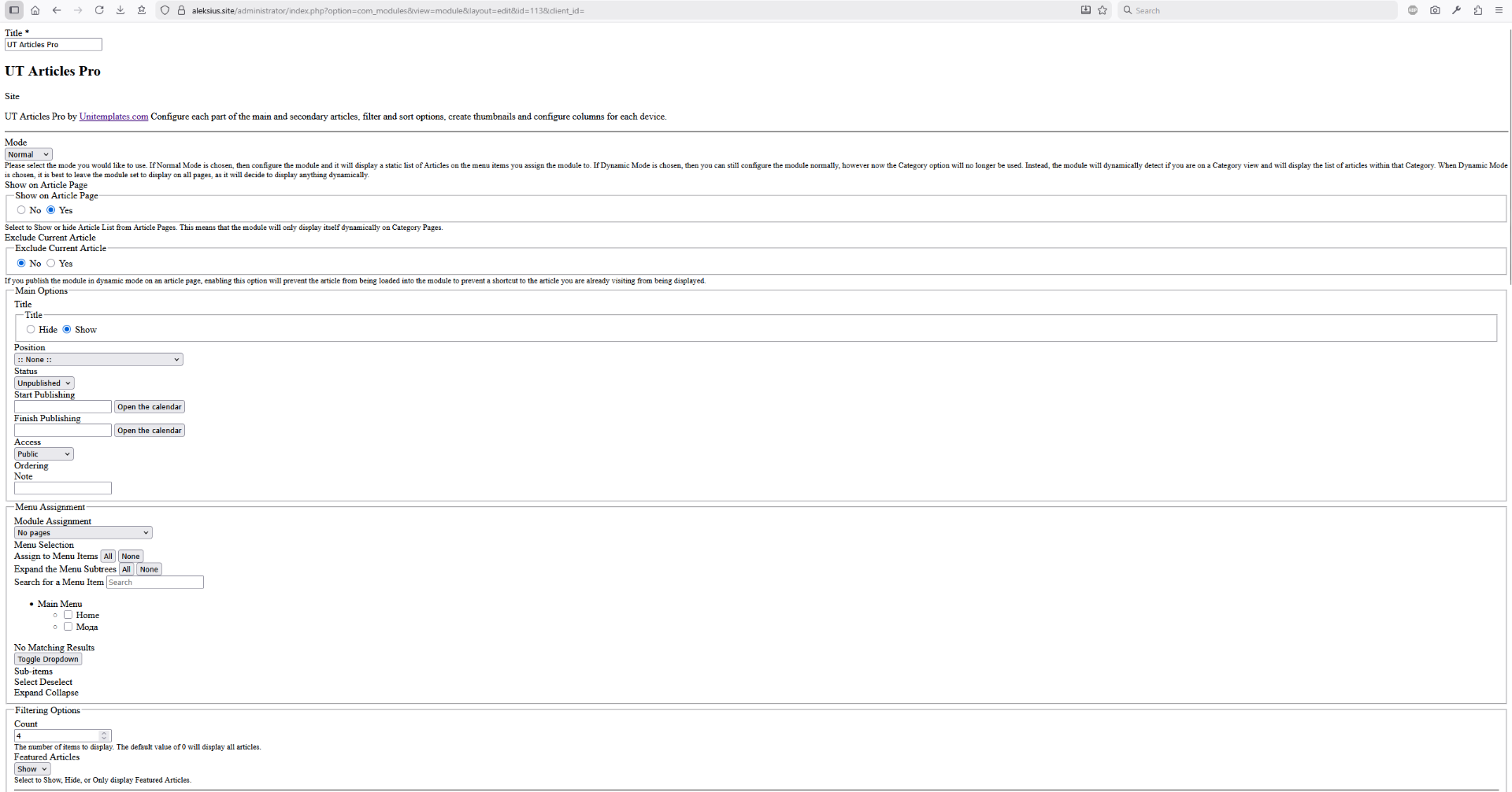Open the Module Assignment dropdown
Image resolution: width=1512 pixels, height=792 pixels.
[83, 533]
